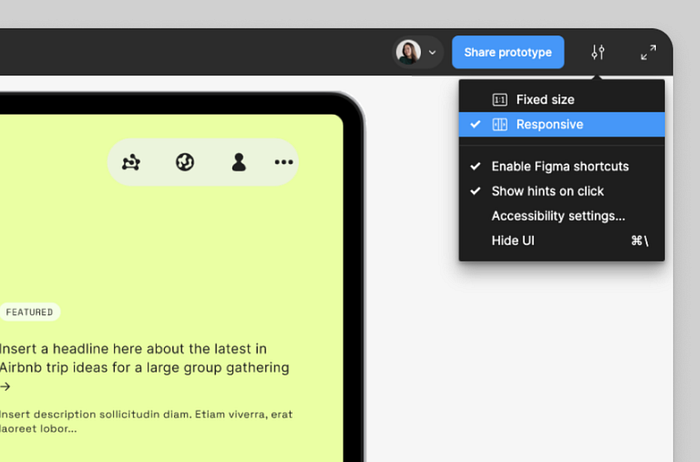The height and width of the screenshot is (462, 700).
Task: Toggle the checked Responsive option
Action: pos(562,125)
